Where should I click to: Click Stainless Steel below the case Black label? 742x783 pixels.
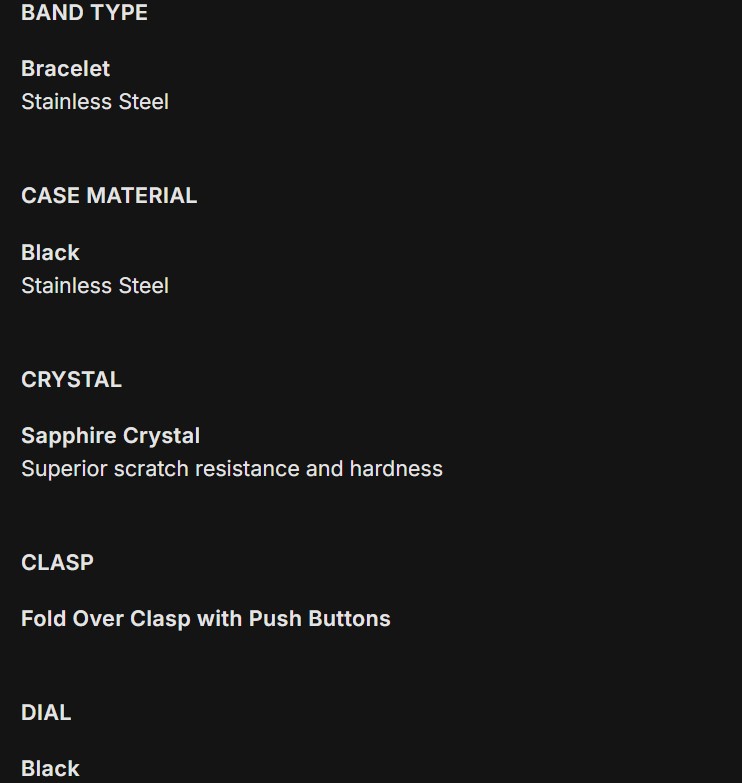click(x=94, y=286)
